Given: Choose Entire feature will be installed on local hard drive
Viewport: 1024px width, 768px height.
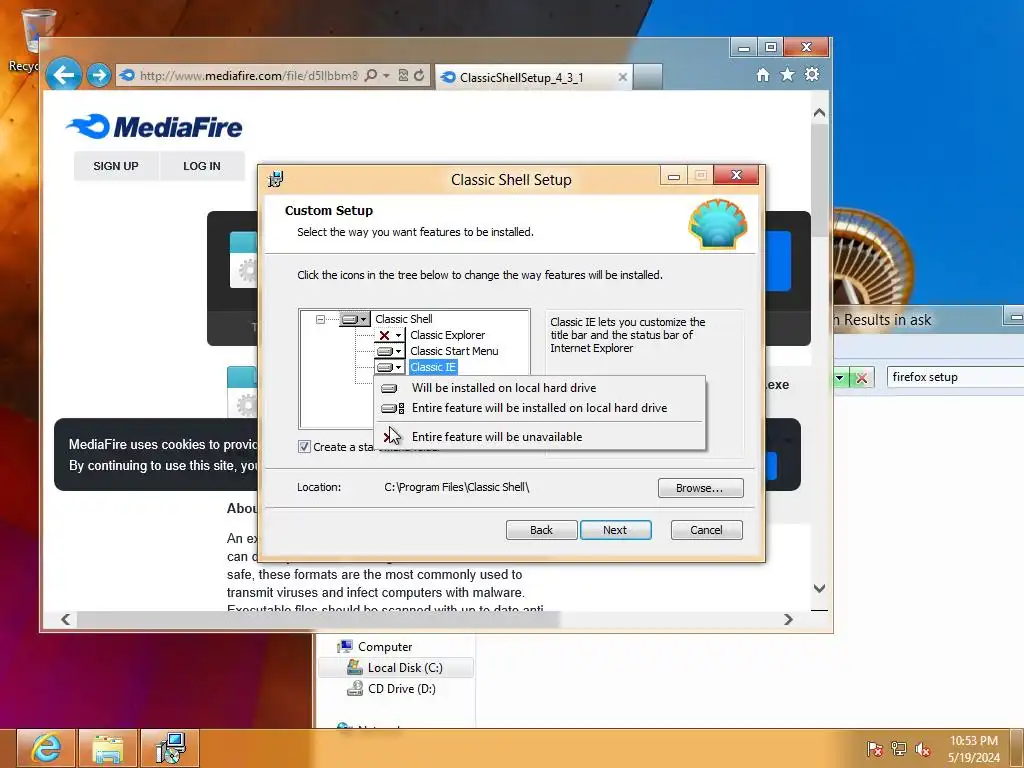Looking at the screenshot, I should click(540, 408).
